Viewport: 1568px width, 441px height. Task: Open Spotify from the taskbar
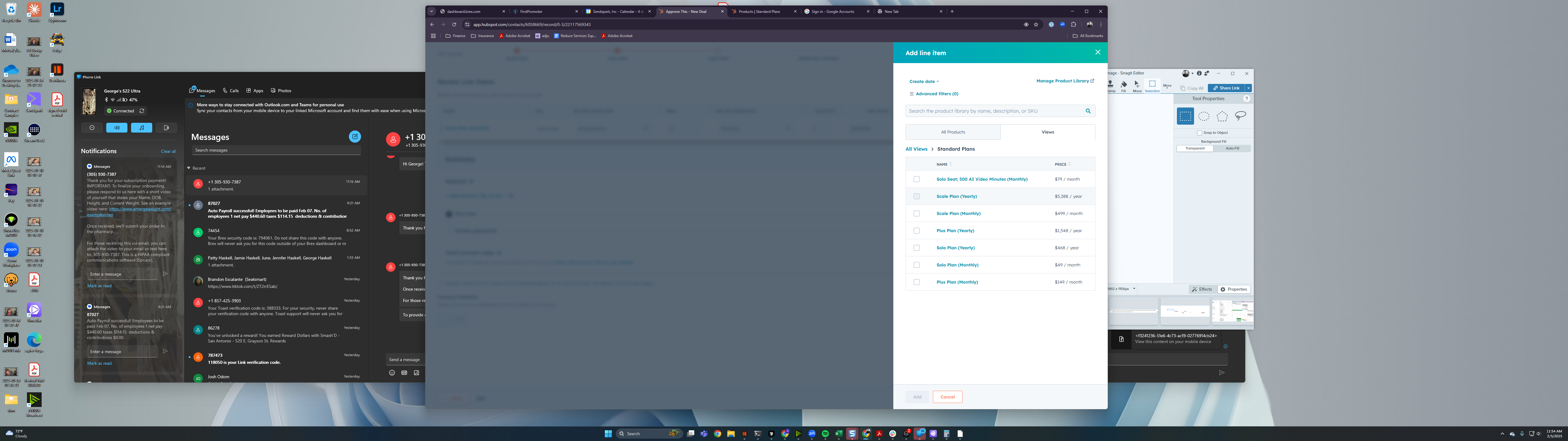[825, 434]
